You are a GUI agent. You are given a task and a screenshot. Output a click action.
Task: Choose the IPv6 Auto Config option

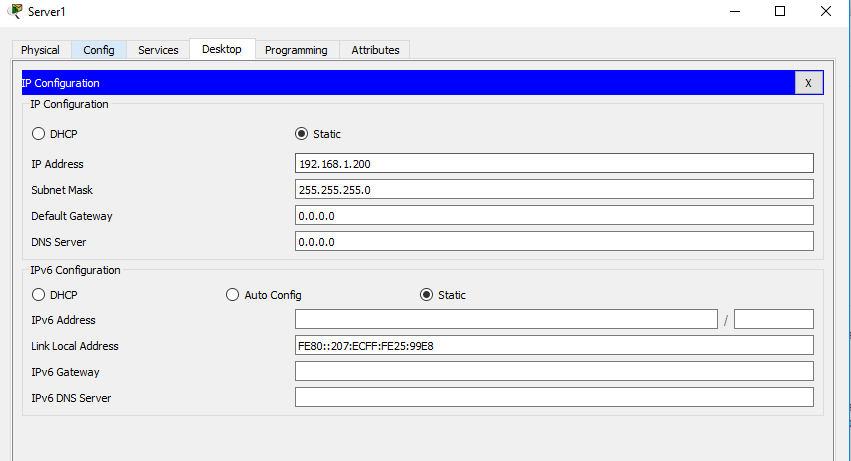[x=232, y=295]
